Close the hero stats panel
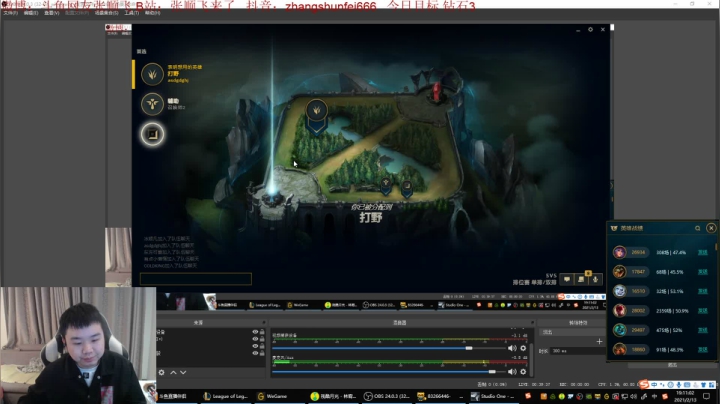The image size is (720, 404). [711, 228]
